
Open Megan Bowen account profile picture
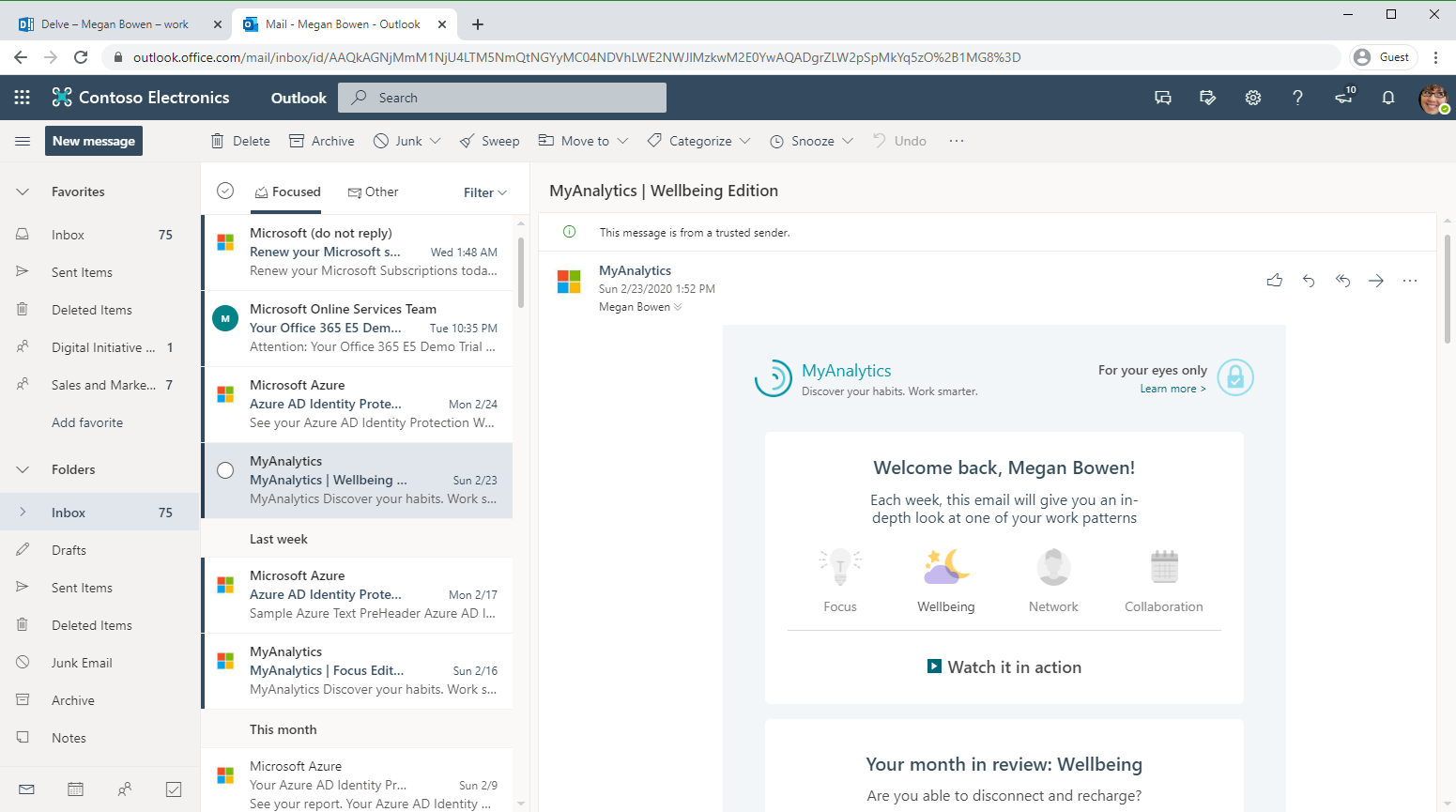point(1433,98)
